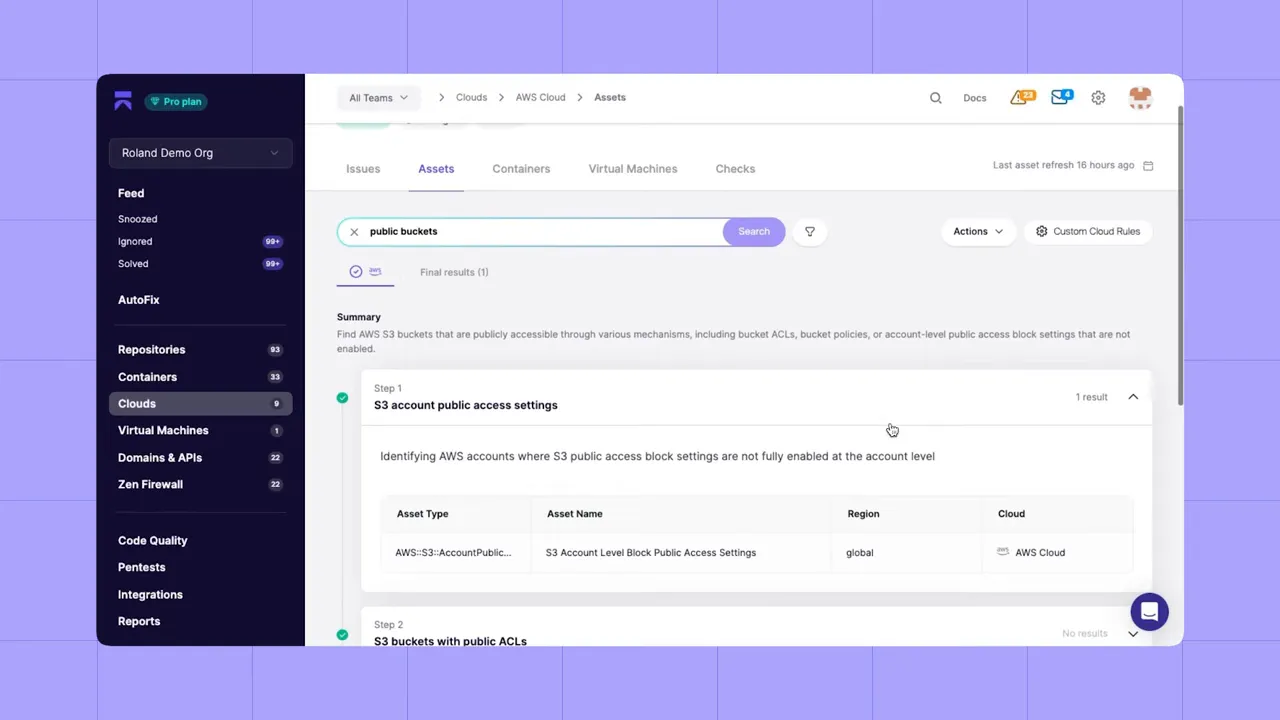Switch to the Containers tab
Image resolution: width=1280 pixels, height=720 pixels.
tap(520, 168)
